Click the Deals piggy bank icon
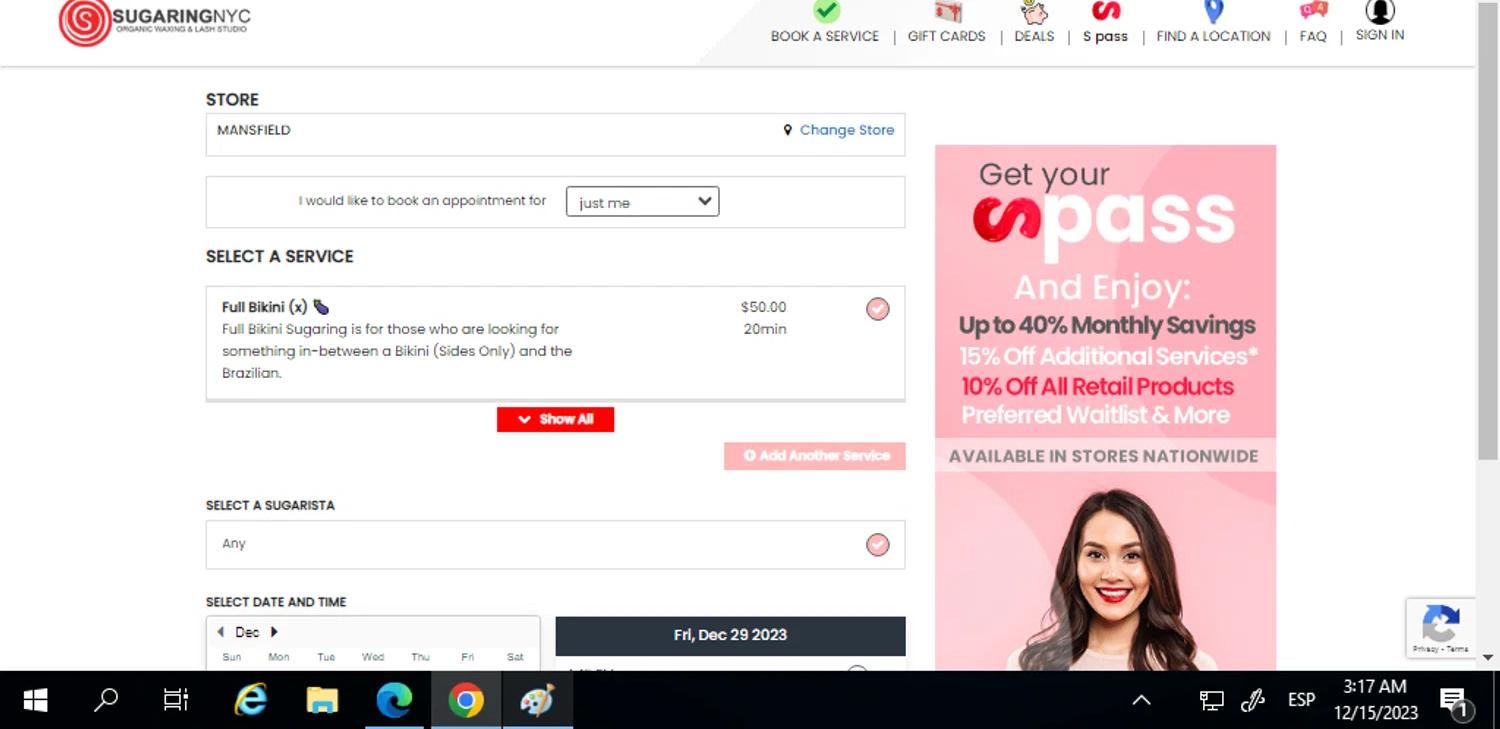The height and width of the screenshot is (729, 1500). (1034, 11)
